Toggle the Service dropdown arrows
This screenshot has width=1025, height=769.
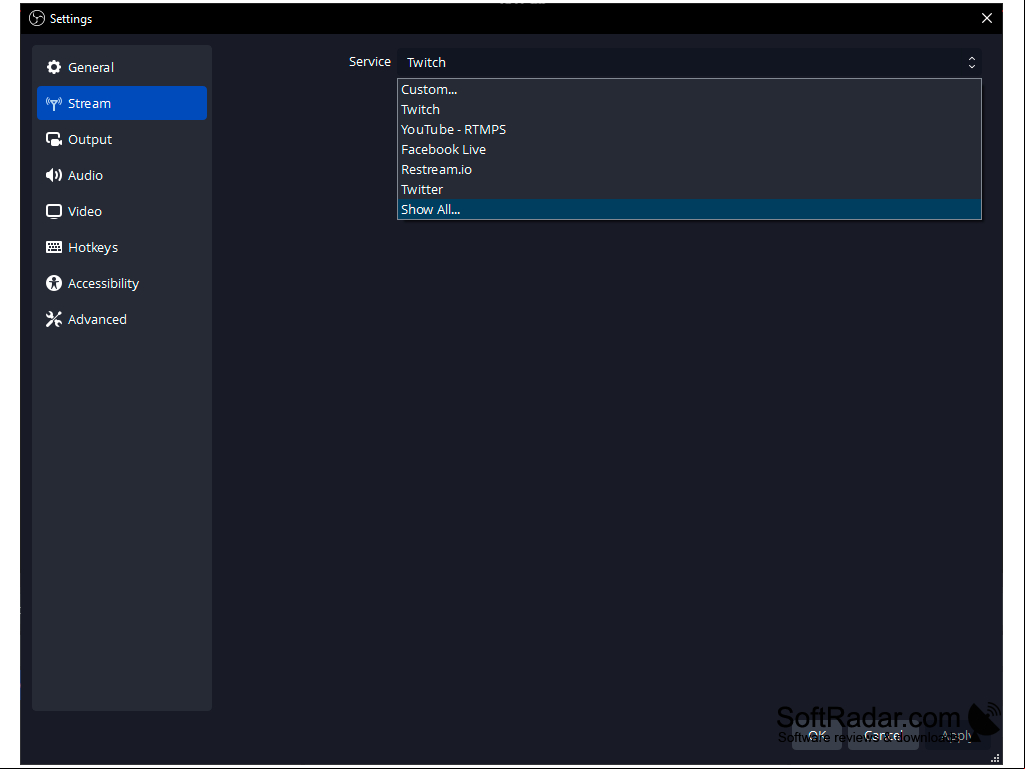pyautogui.click(x=971, y=62)
